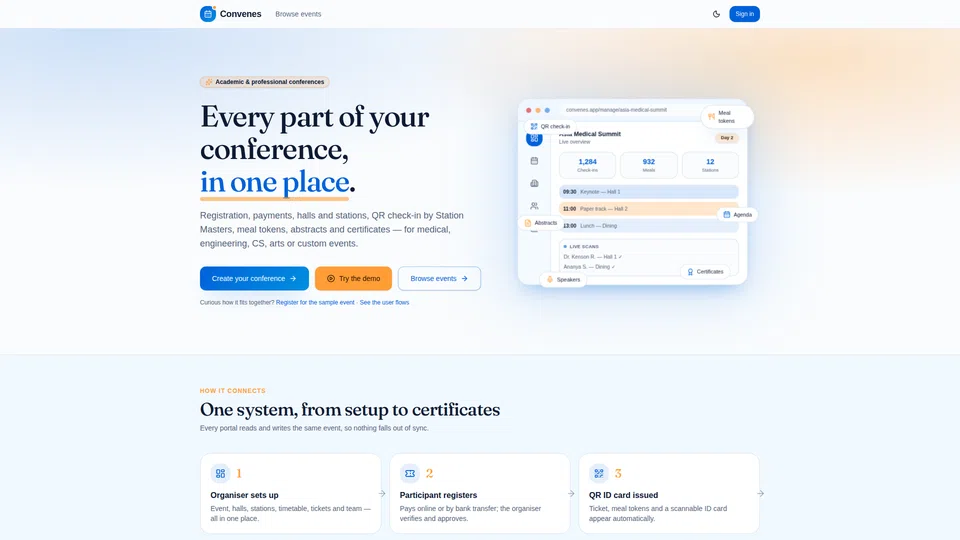Viewport: 960px width, 540px height.
Task: Click the 932 Meals stat card
Action: pos(648,165)
